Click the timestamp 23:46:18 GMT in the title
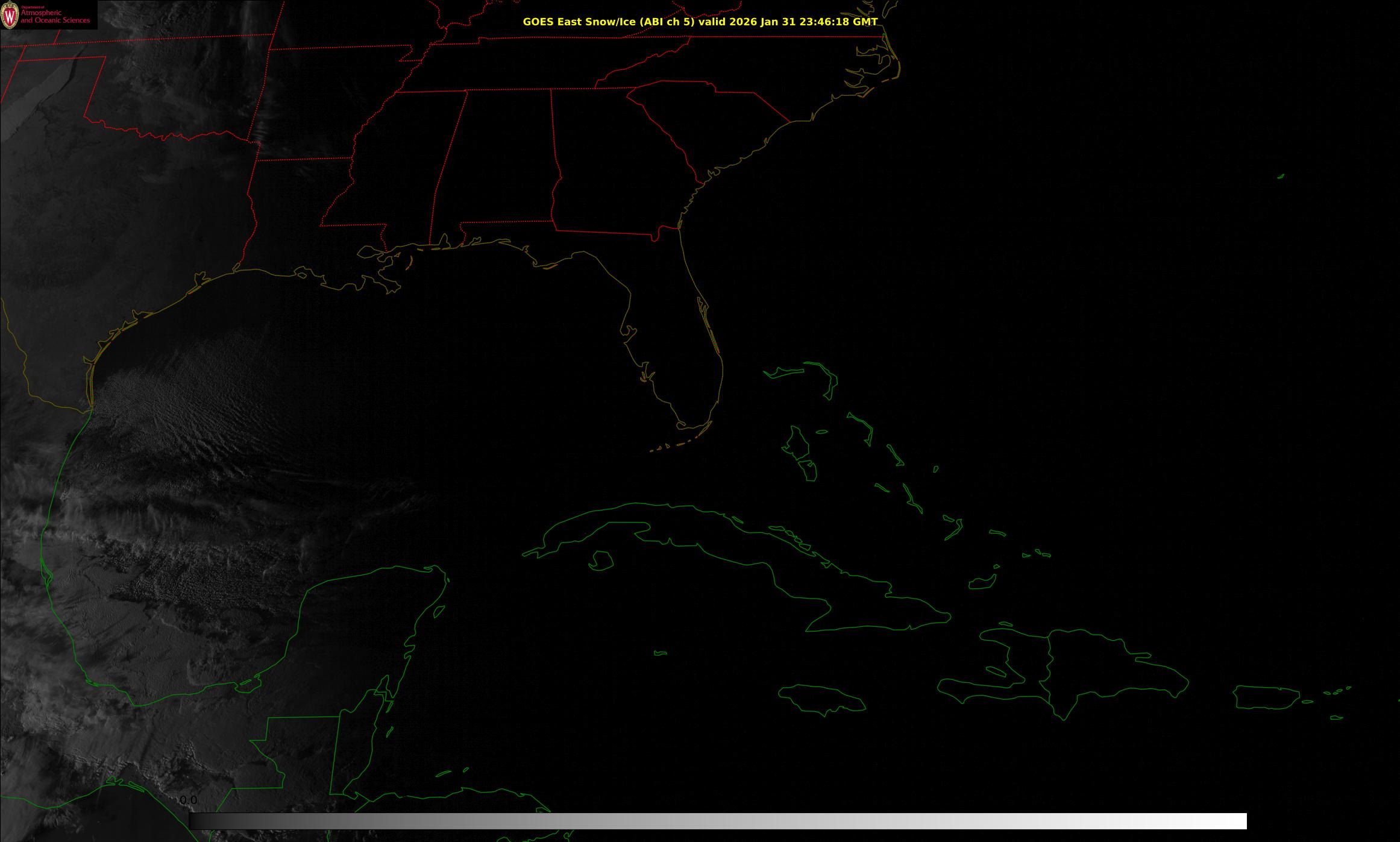This screenshot has height=842, width=1400. pyautogui.click(x=838, y=22)
